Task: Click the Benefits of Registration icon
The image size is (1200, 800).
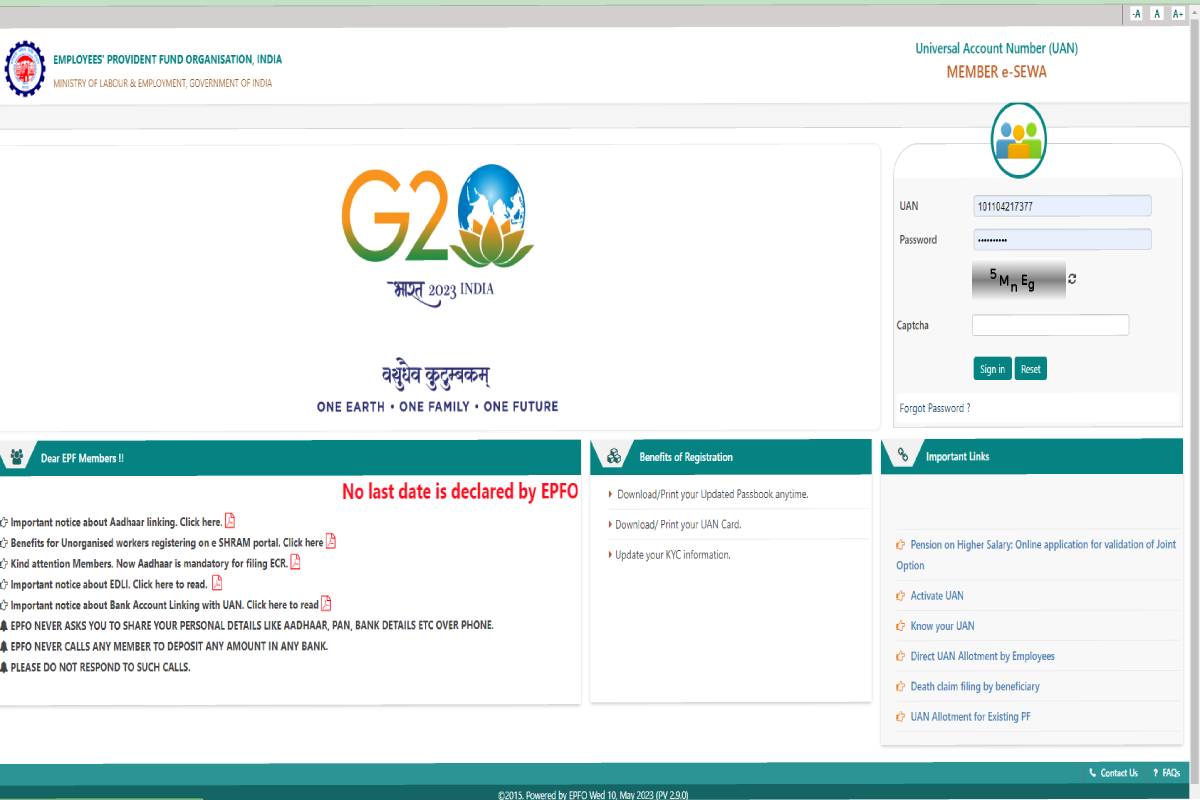Action: click(613, 456)
